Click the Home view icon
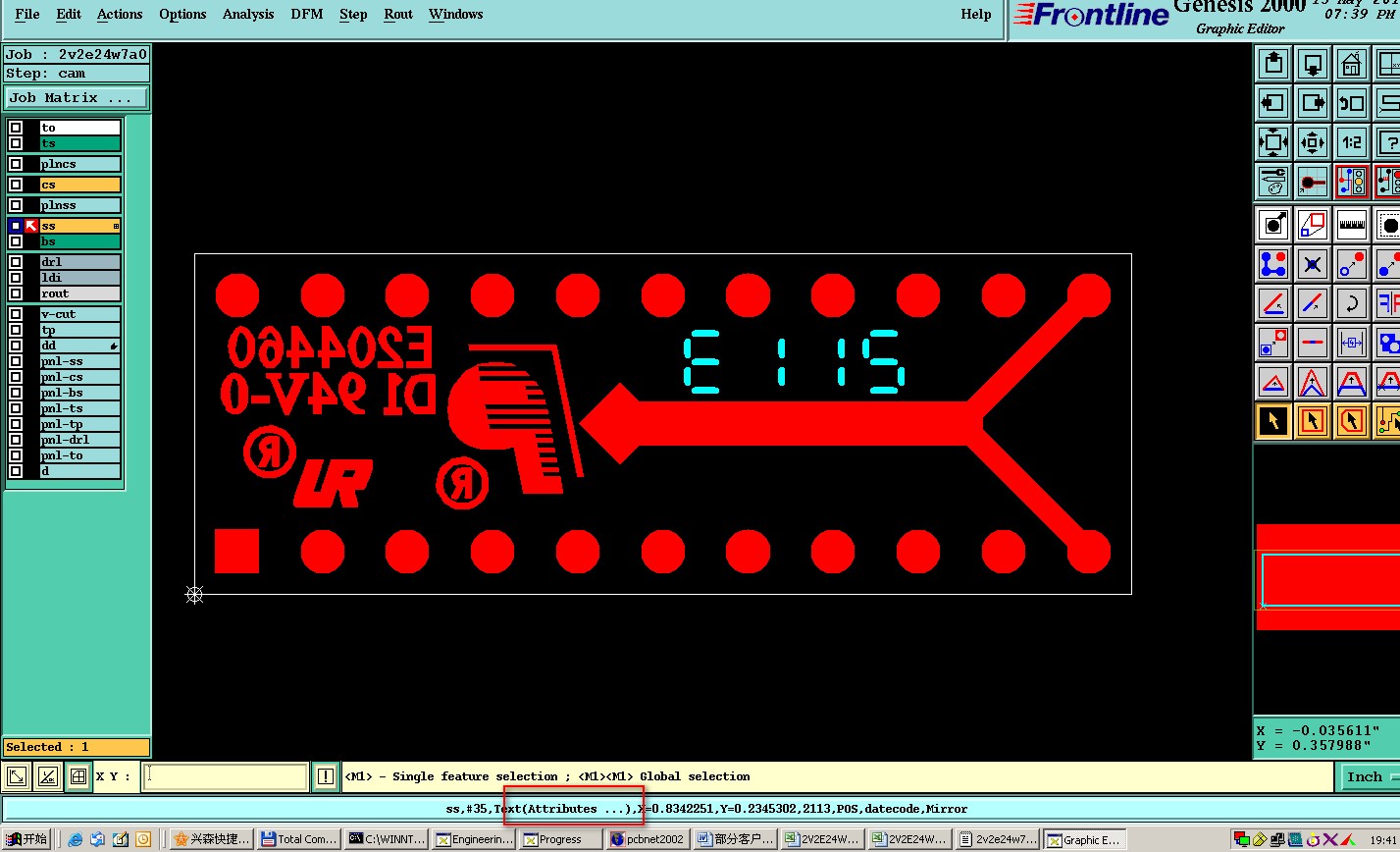This screenshot has height=852, width=1400. (1352, 64)
